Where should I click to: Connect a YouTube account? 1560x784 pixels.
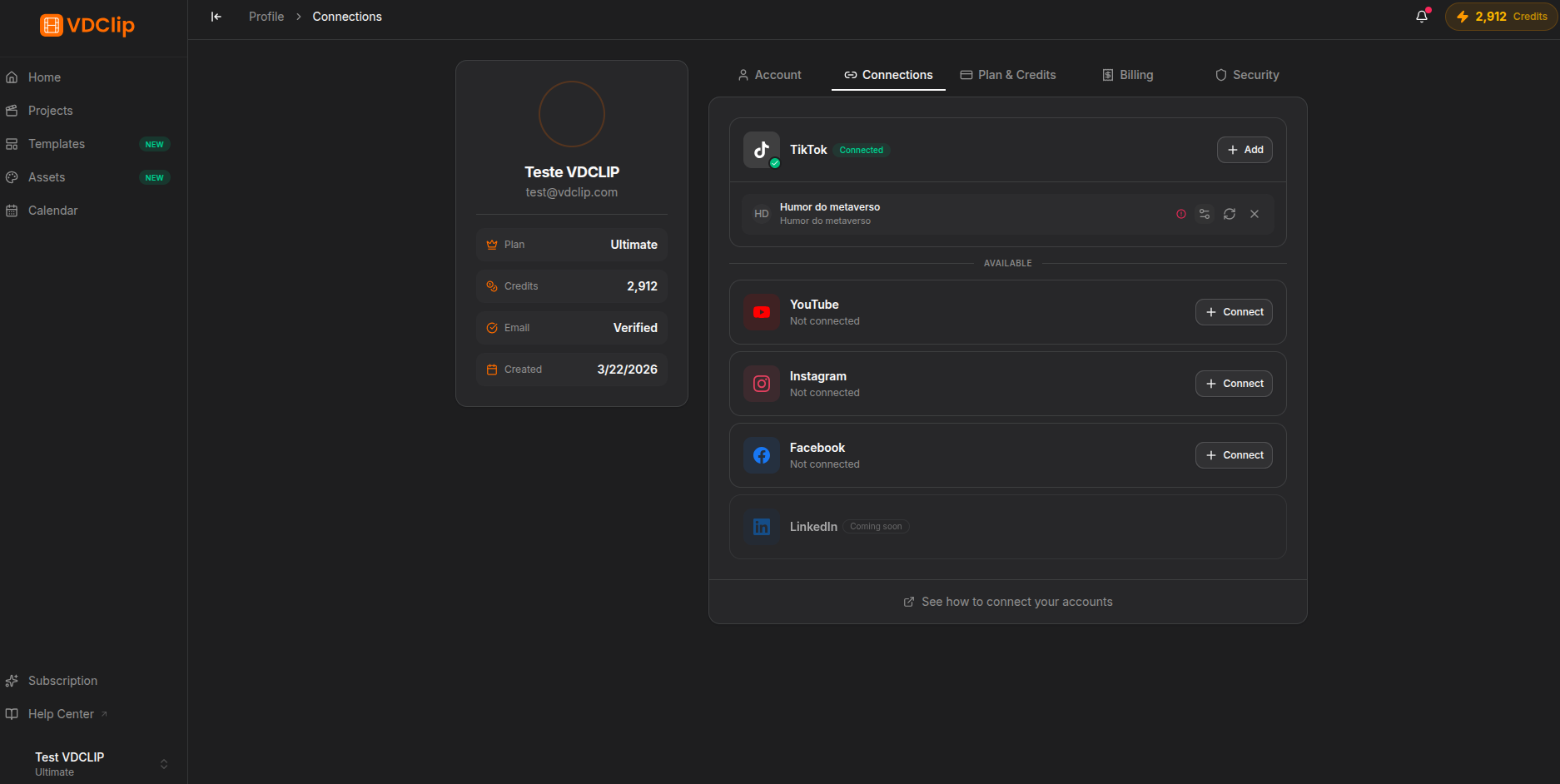(x=1234, y=312)
